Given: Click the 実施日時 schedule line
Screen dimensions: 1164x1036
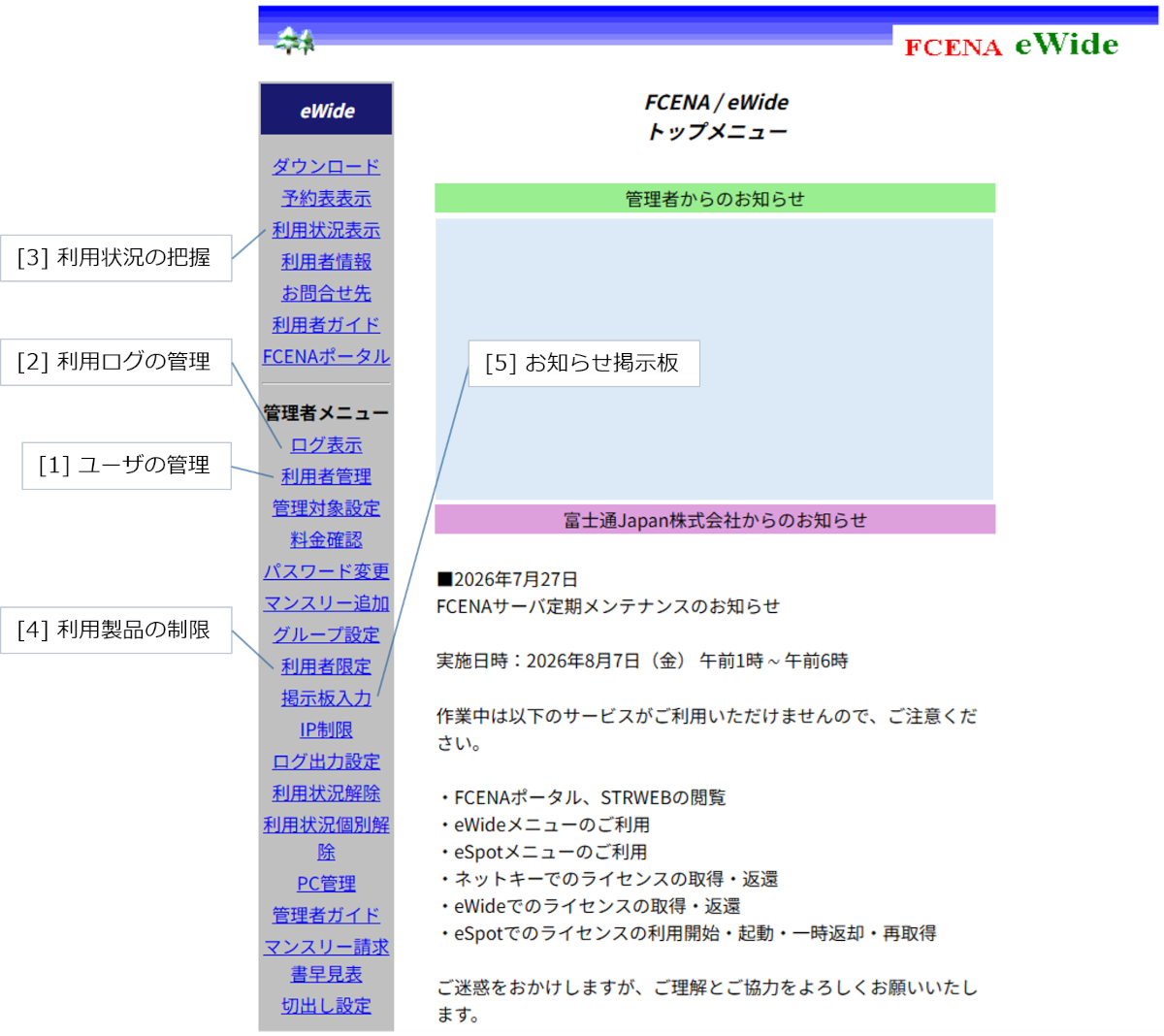Looking at the screenshot, I should (x=642, y=661).
